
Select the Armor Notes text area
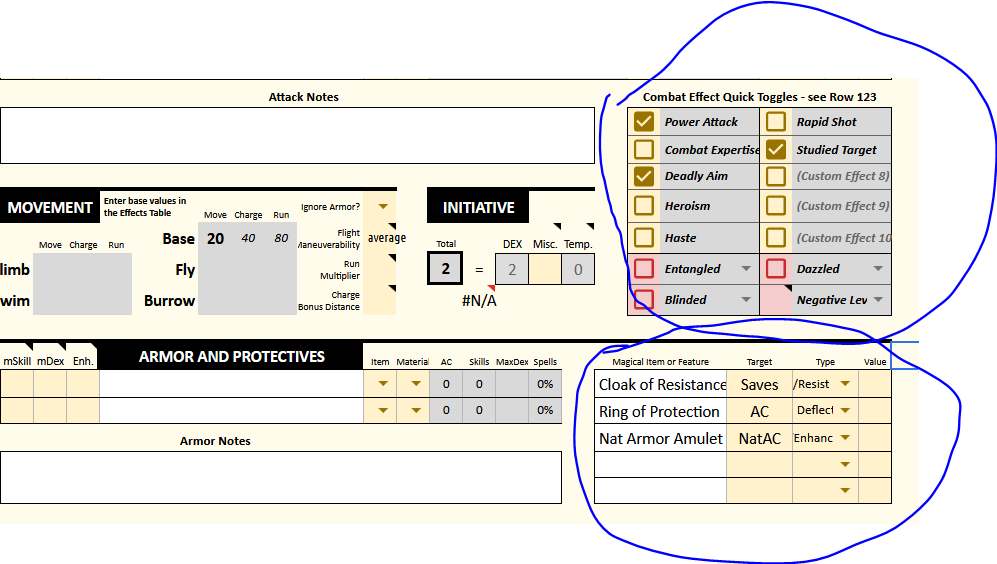point(281,478)
